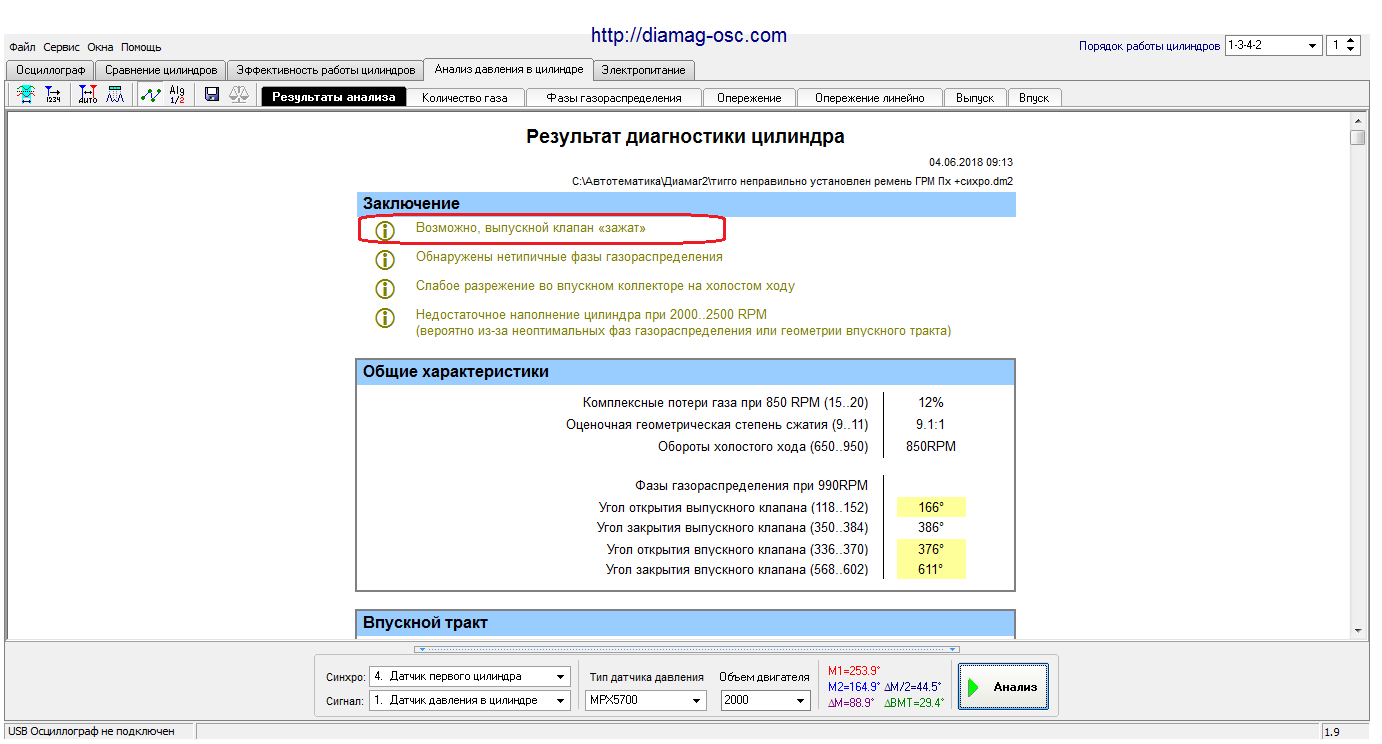The image size is (1382, 744).
Task: Select the Результаты анализа sub-tab
Action: (x=334, y=97)
